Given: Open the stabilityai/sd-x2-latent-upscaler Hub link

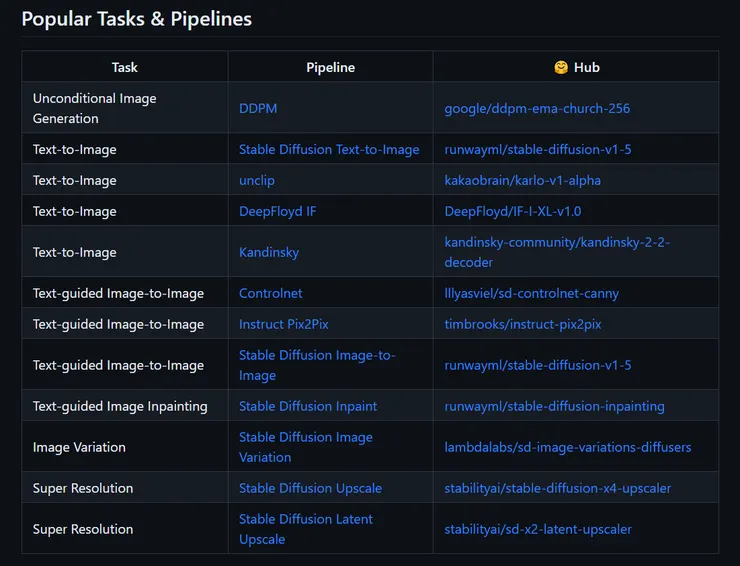Looking at the screenshot, I should point(538,529).
